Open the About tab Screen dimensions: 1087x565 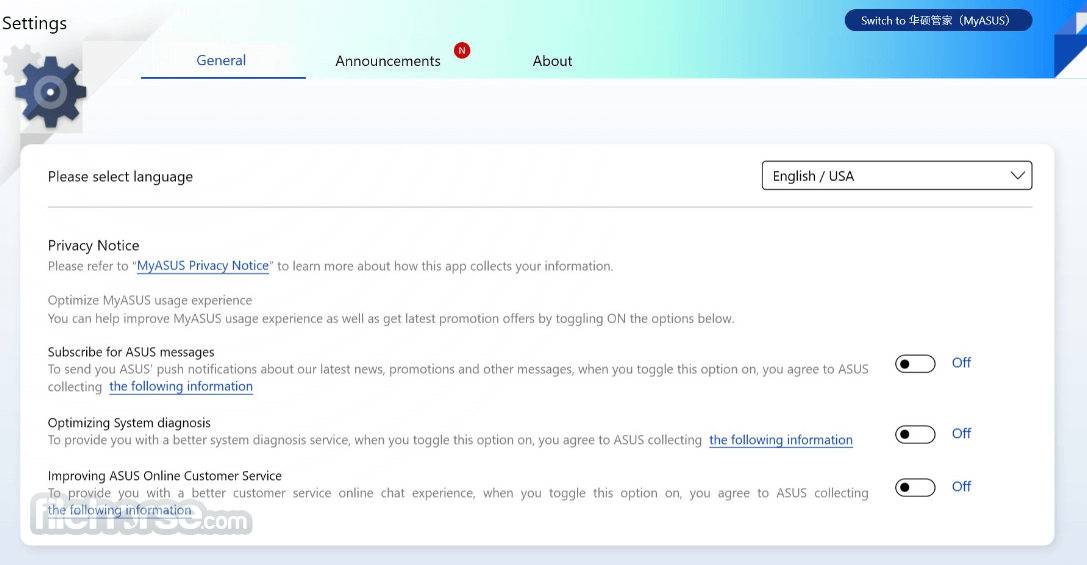tap(553, 61)
